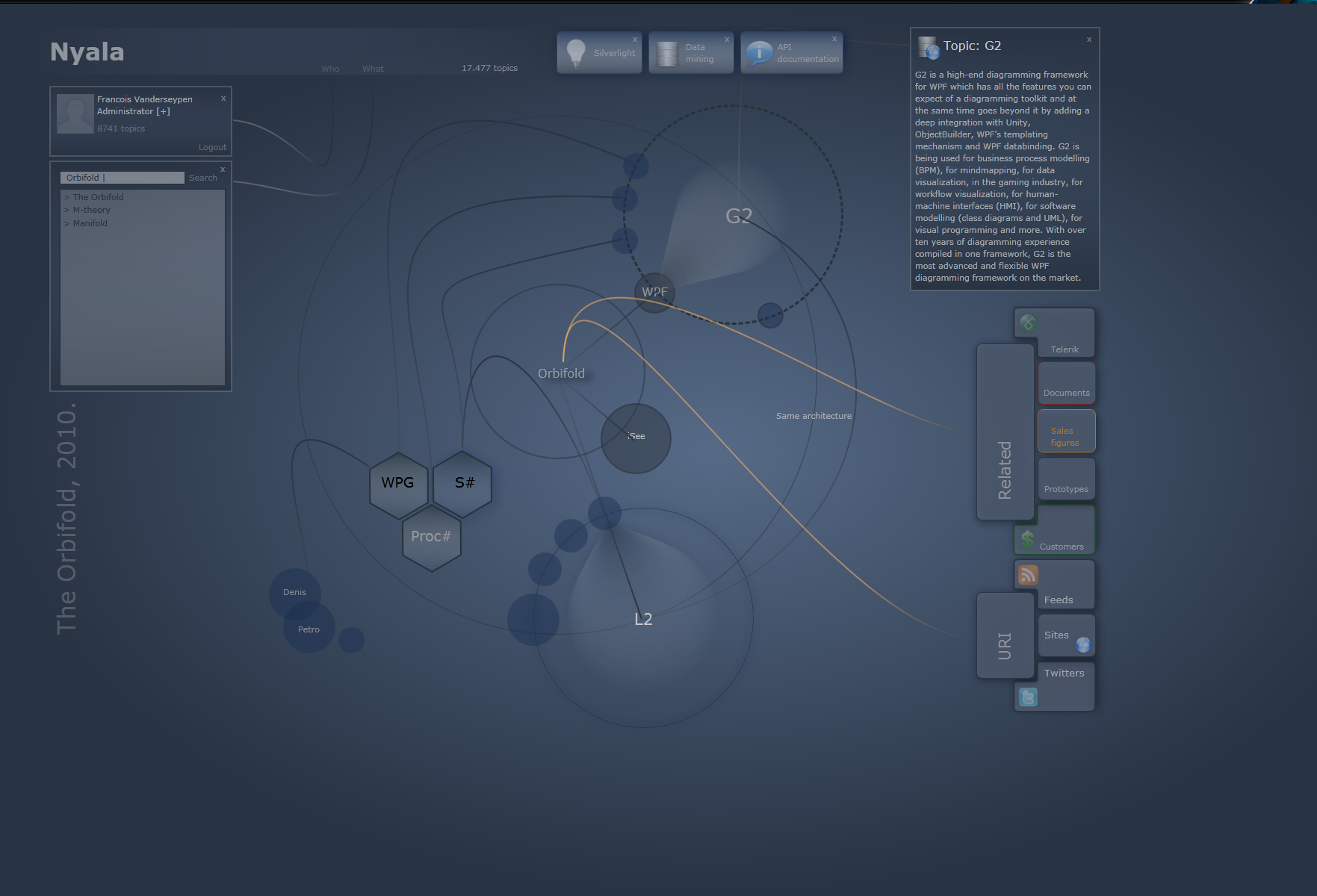Screen dimensions: 1317x896
Task: Click the user avatar picture
Action: [75, 113]
